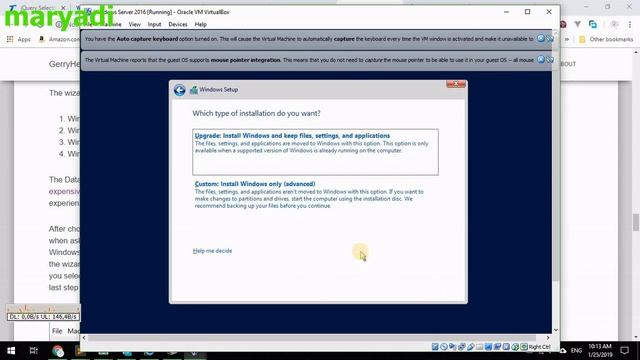The width and height of the screenshot is (640, 360).
Task: Close the Windows Setup dialog
Action: click(456, 84)
